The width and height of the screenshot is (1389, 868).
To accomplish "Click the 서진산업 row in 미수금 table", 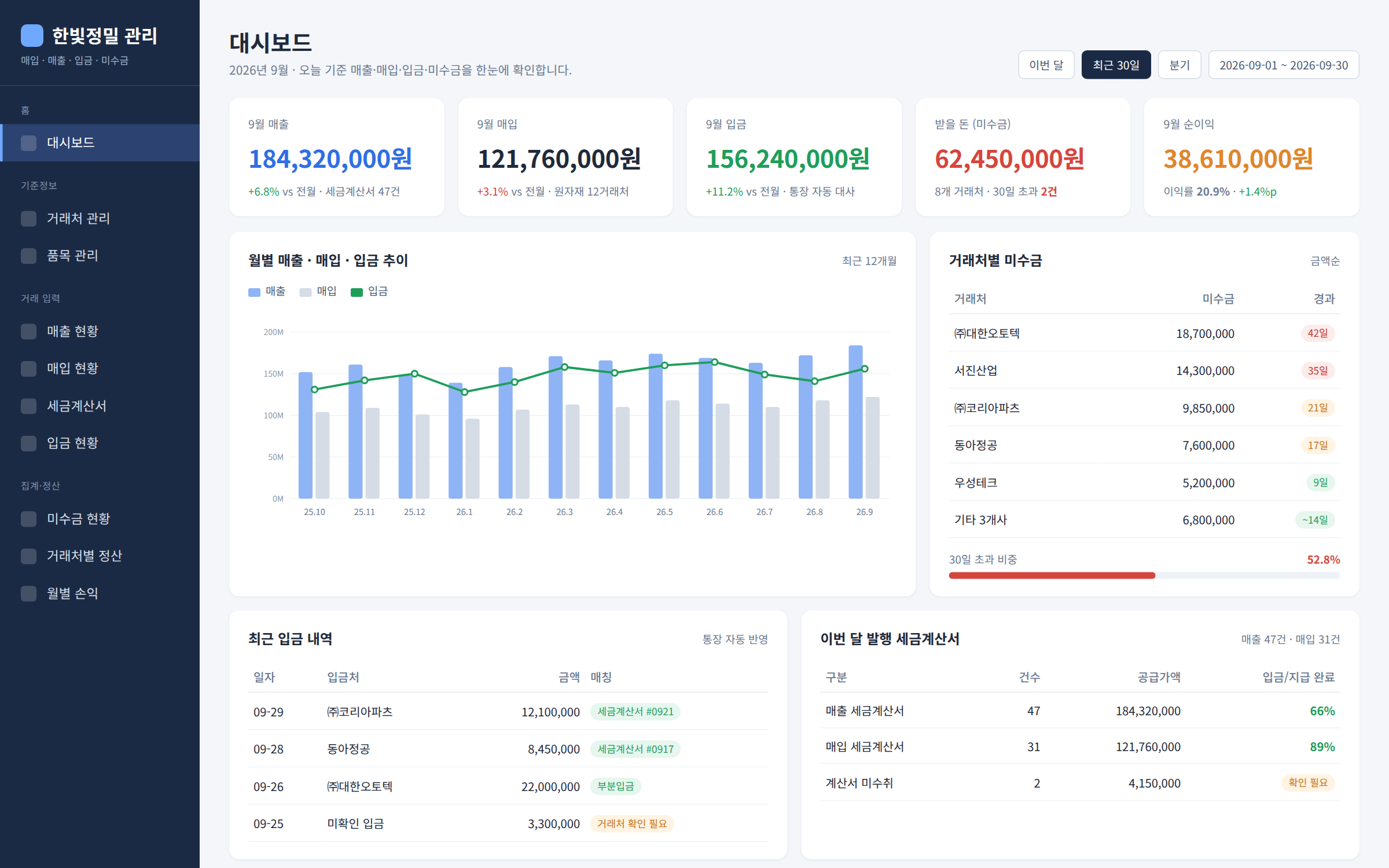I will click(x=1144, y=370).
